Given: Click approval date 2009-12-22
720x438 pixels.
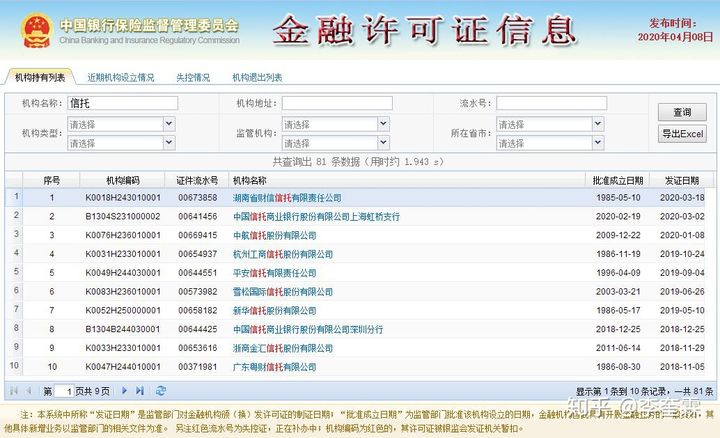Looking at the screenshot, I should click(x=618, y=236).
